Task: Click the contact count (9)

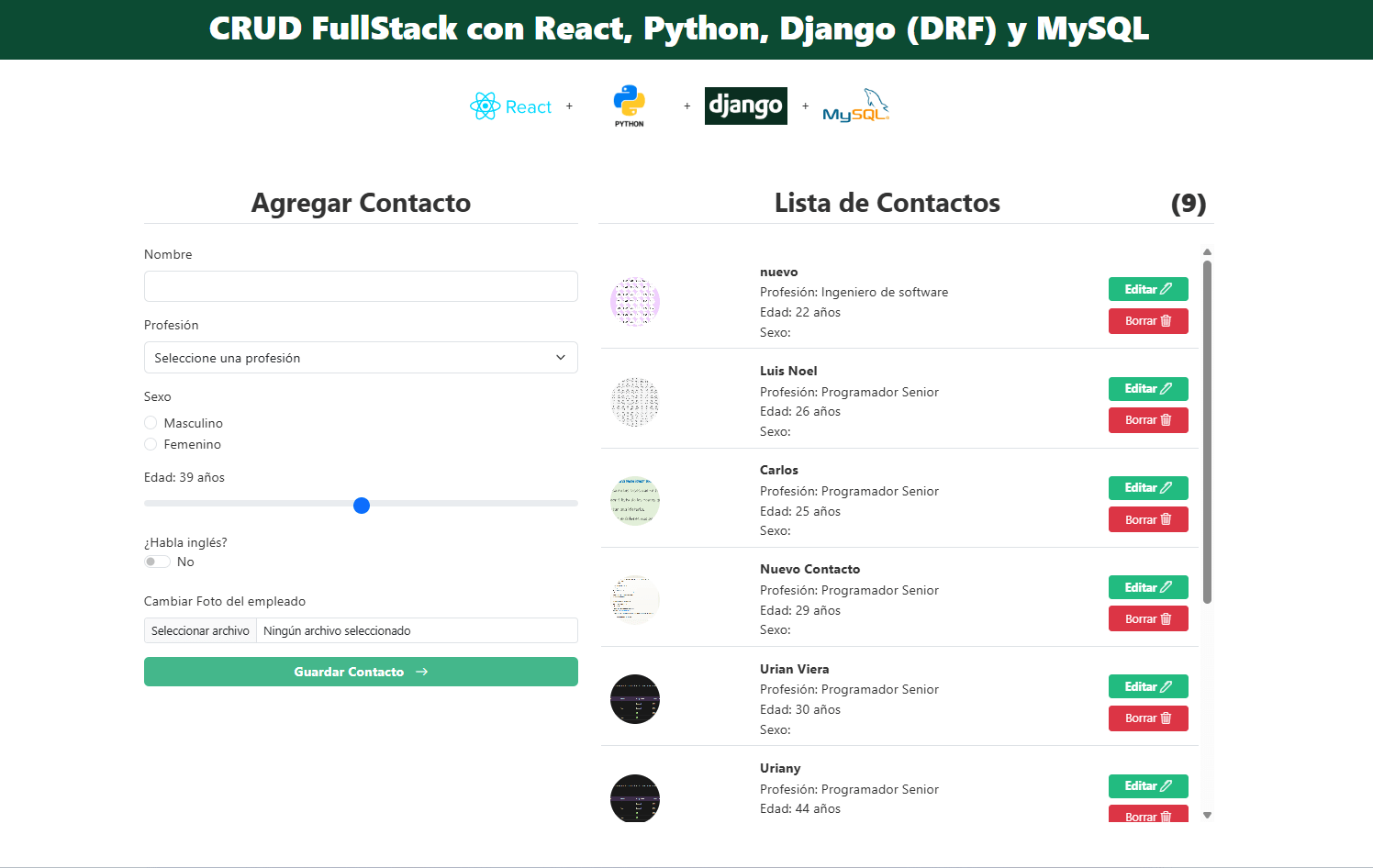Action: (1189, 203)
